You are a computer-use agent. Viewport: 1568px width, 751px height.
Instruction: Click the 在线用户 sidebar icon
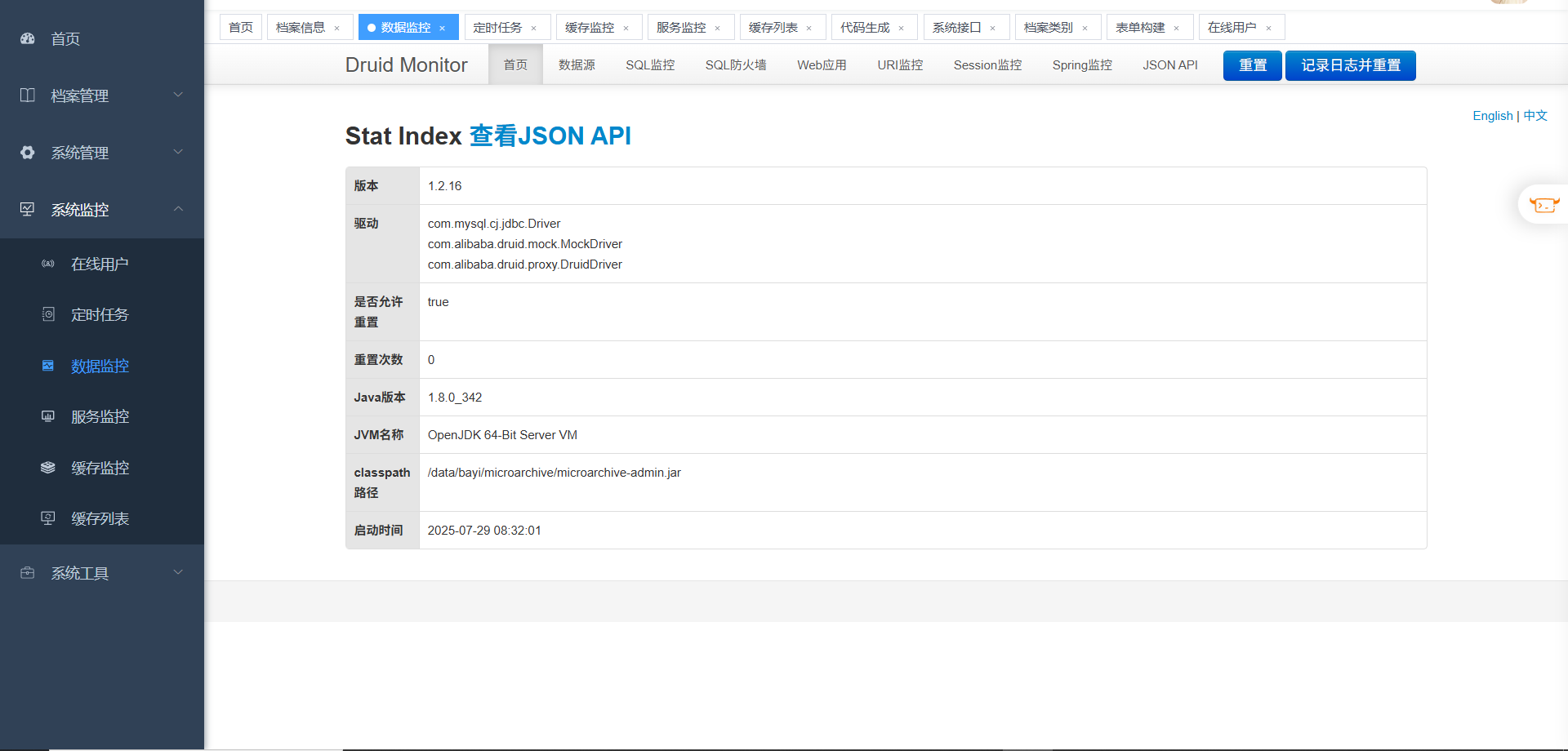click(48, 264)
